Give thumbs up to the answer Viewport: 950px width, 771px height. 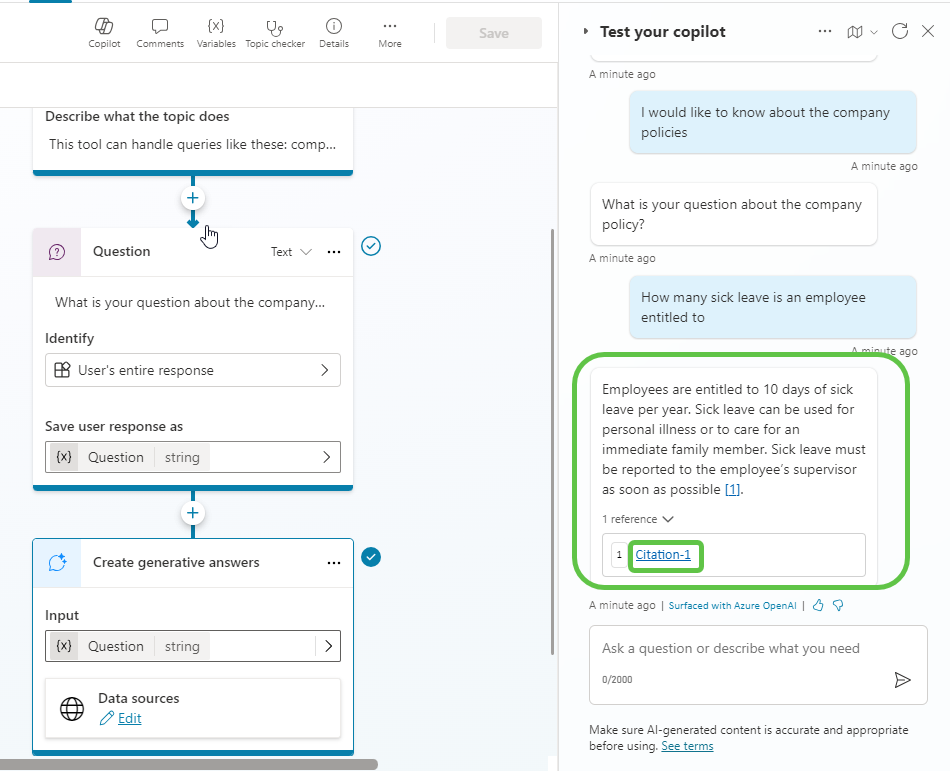pyautogui.click(x=818, y=605)
